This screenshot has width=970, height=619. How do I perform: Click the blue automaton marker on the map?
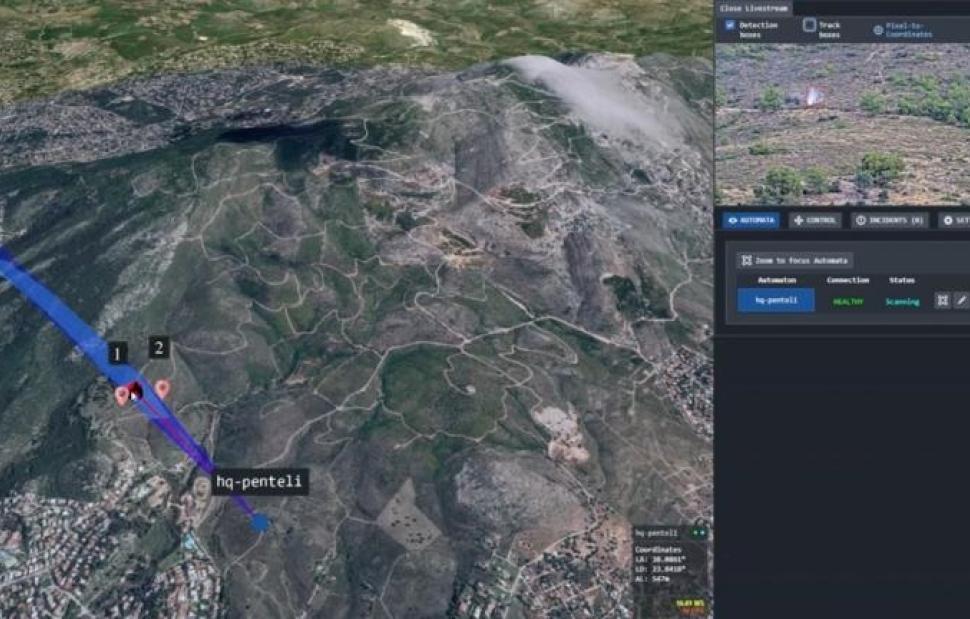coord(260,523)
